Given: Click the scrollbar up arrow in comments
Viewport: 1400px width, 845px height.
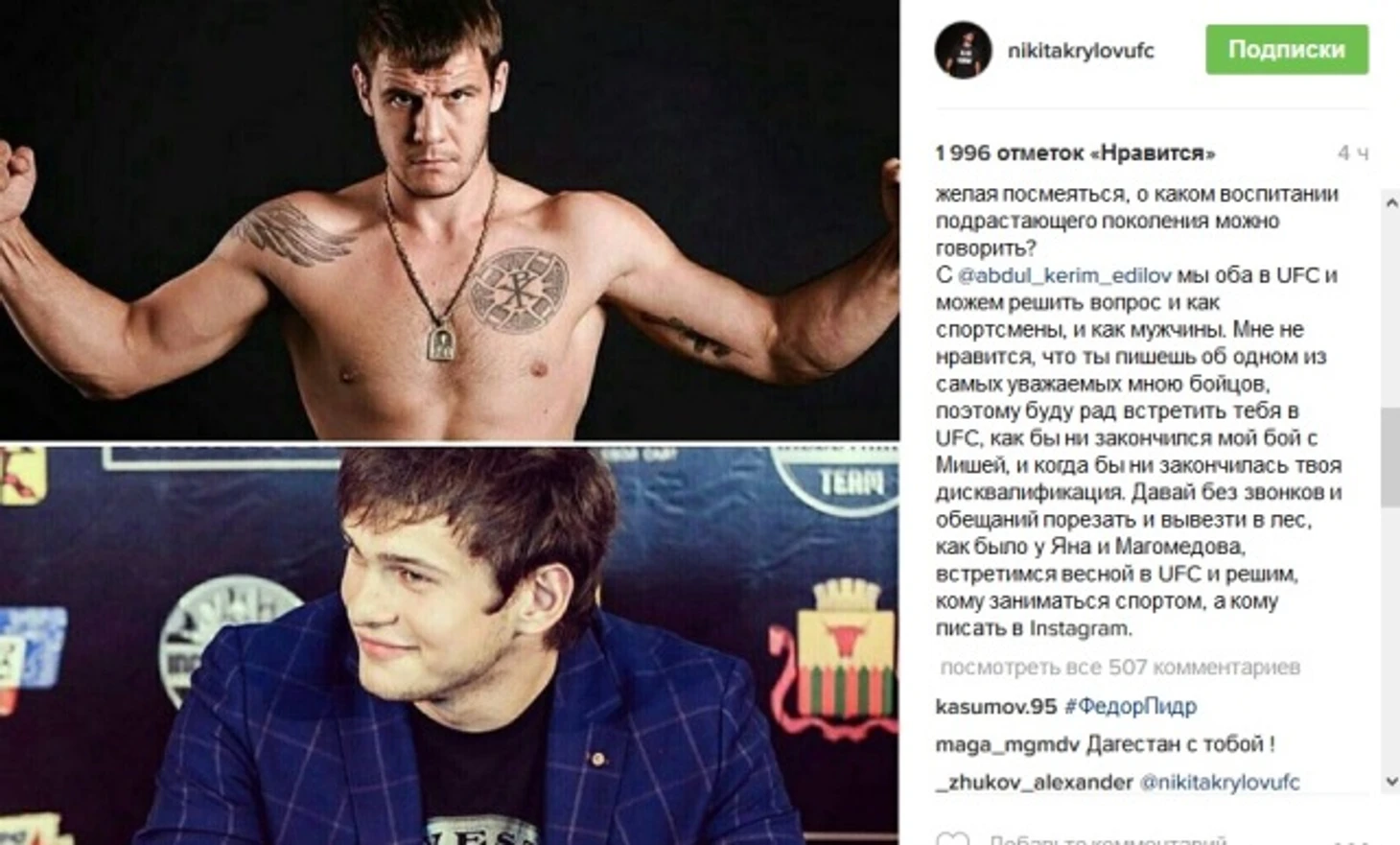Looking at the screenshot, I should [x=1390, y=201].
